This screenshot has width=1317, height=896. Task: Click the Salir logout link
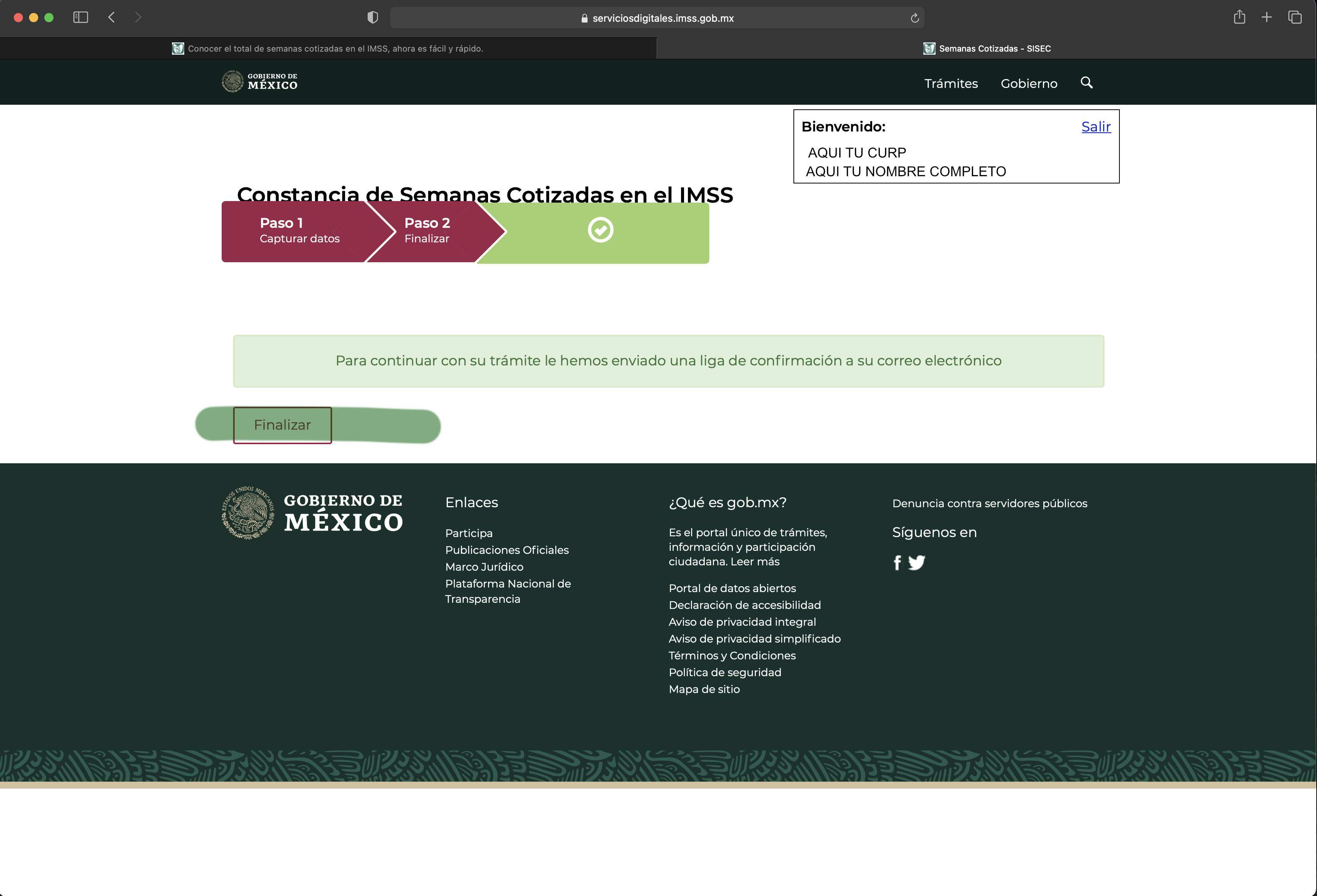1095,127
